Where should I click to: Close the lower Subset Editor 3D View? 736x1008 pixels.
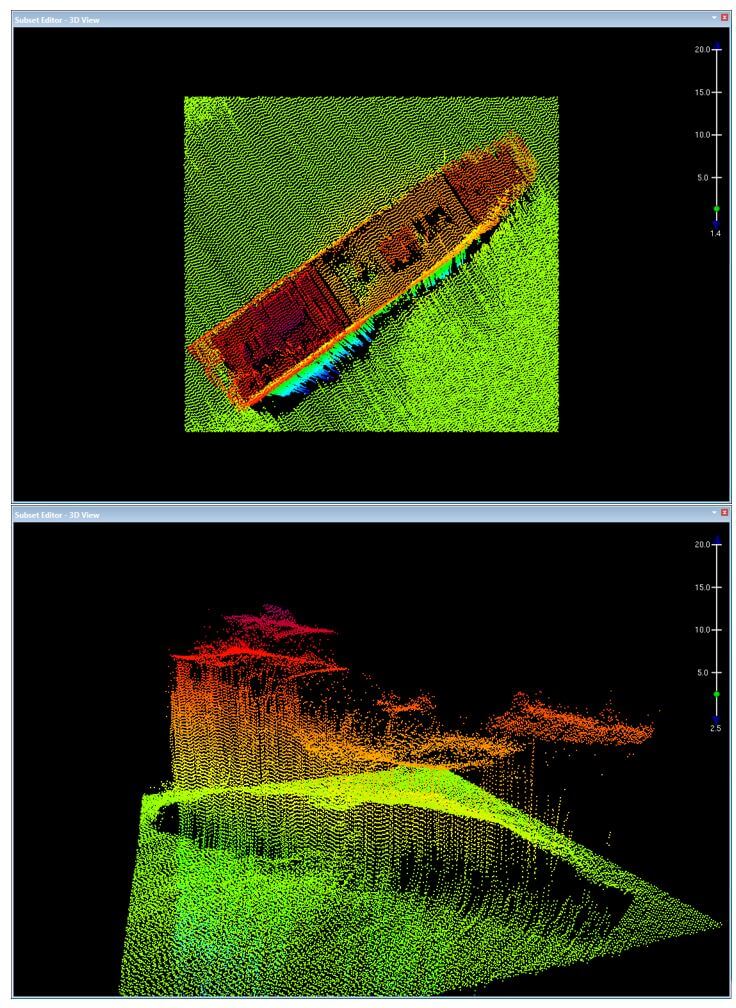(x=724, y=514)
